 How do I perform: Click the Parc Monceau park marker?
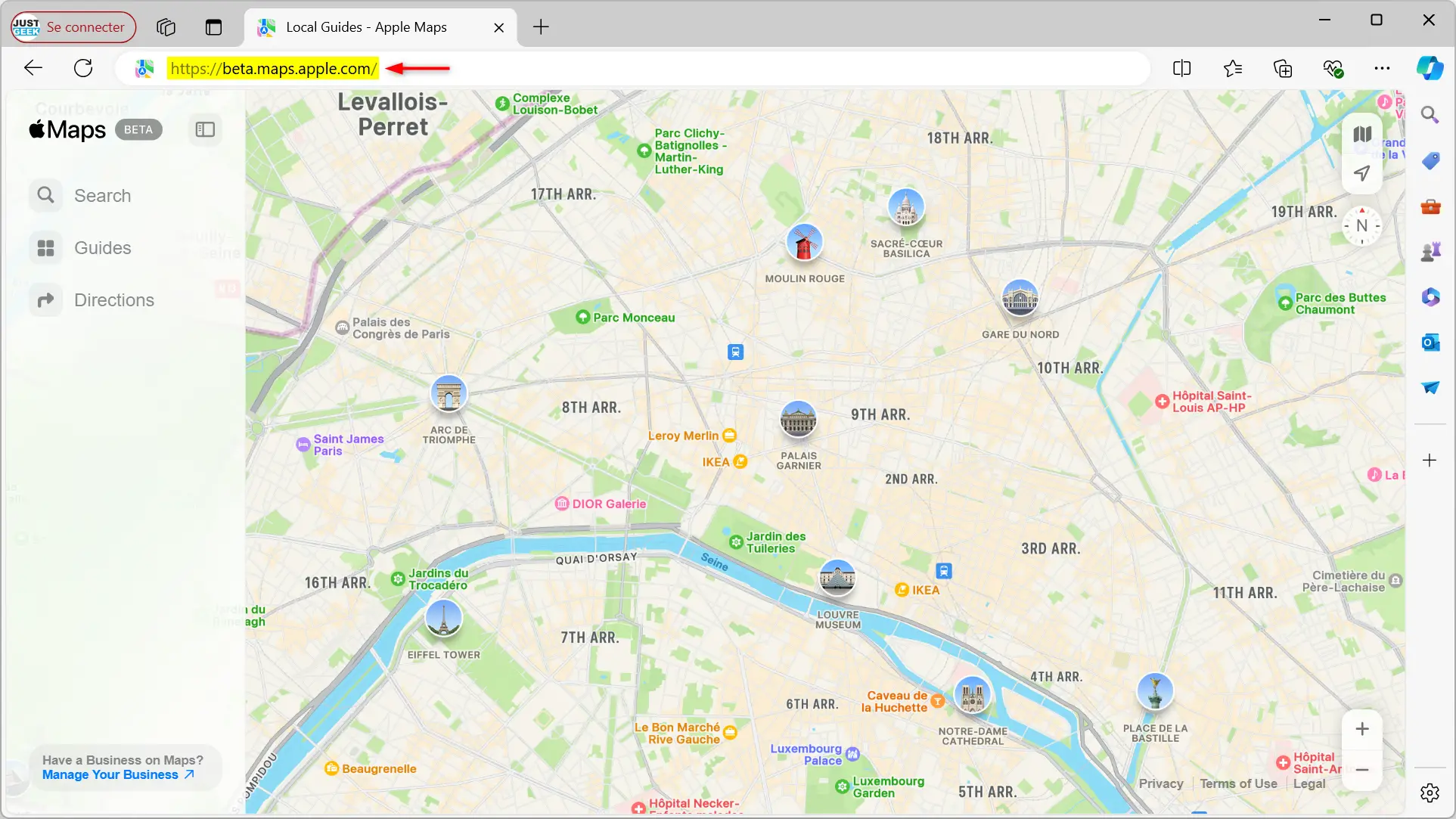582,317
